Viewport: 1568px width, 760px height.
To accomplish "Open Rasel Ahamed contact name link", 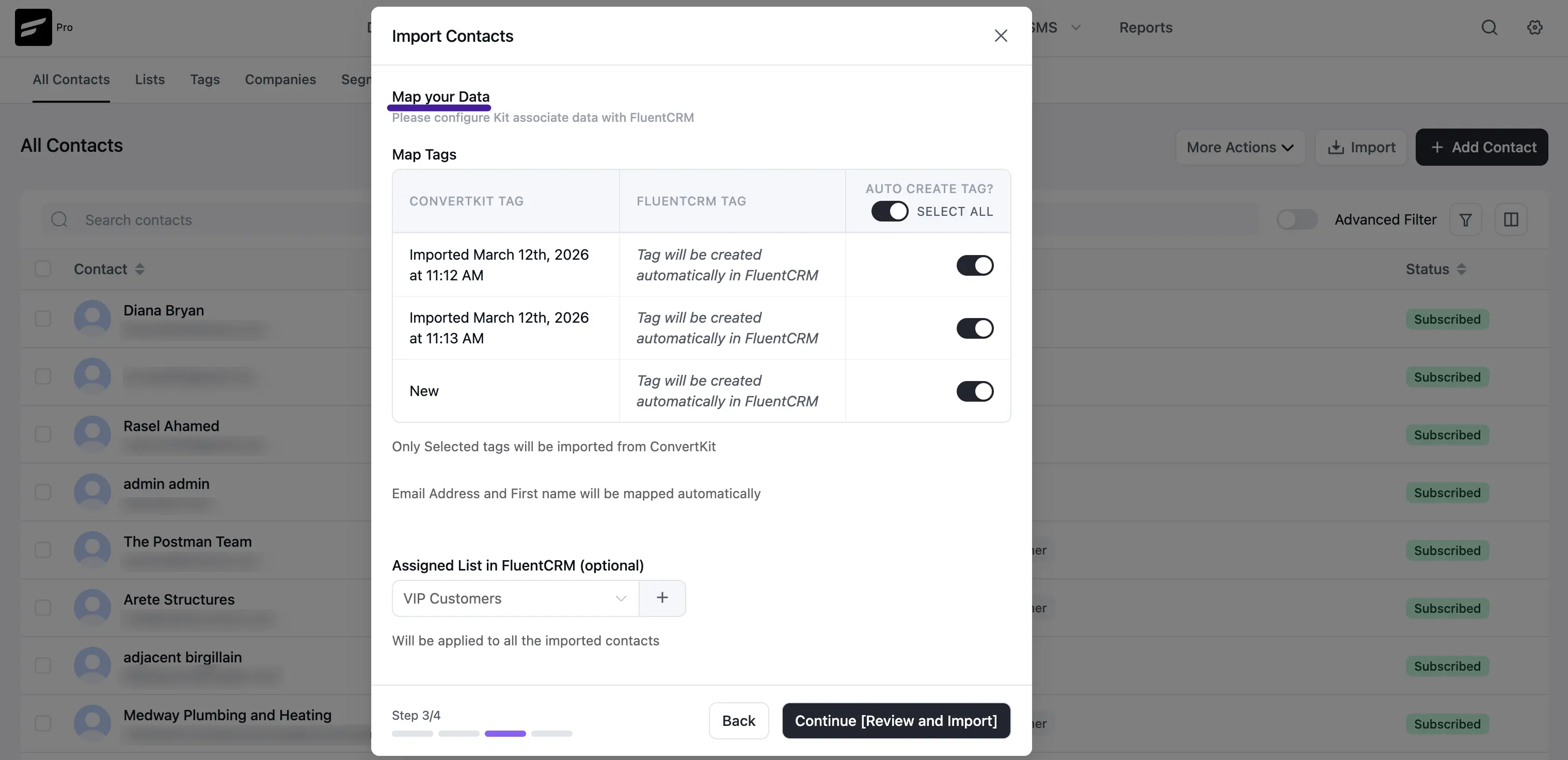I will (171, 426).
